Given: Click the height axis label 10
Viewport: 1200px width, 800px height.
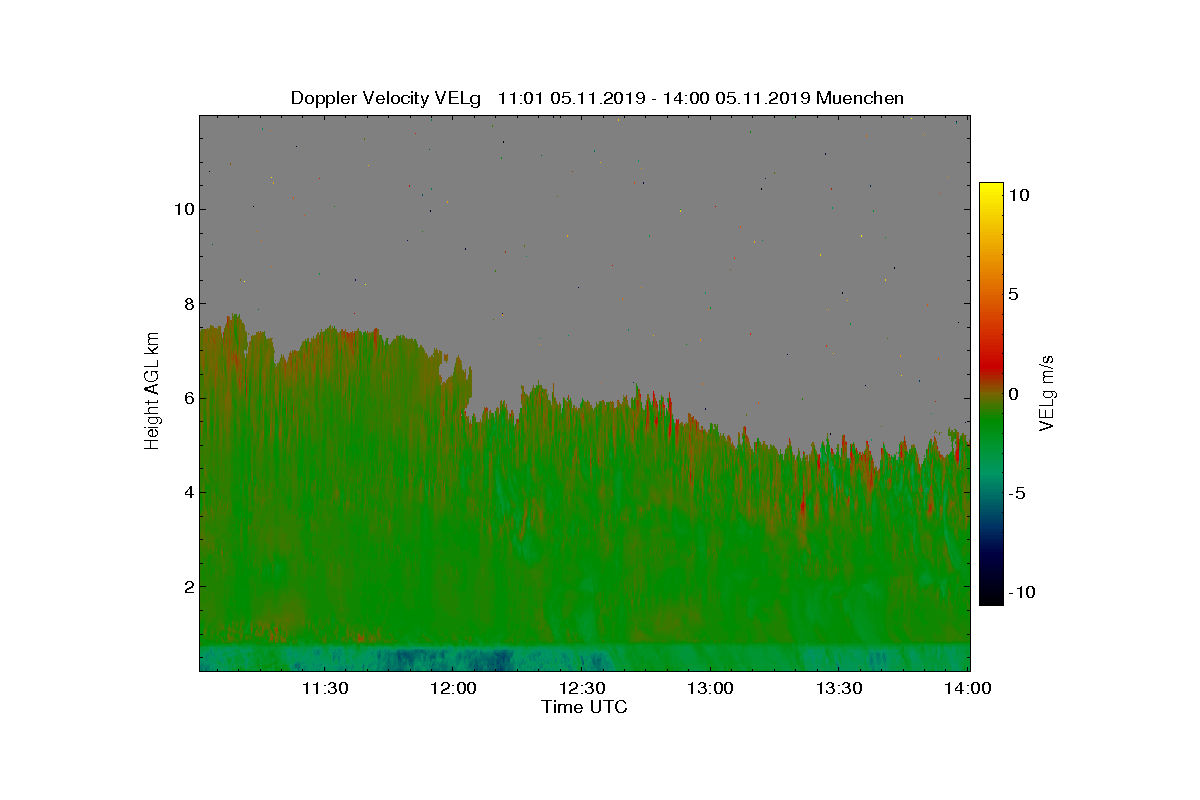Looking at the screenshot, I should pos(182,209).
